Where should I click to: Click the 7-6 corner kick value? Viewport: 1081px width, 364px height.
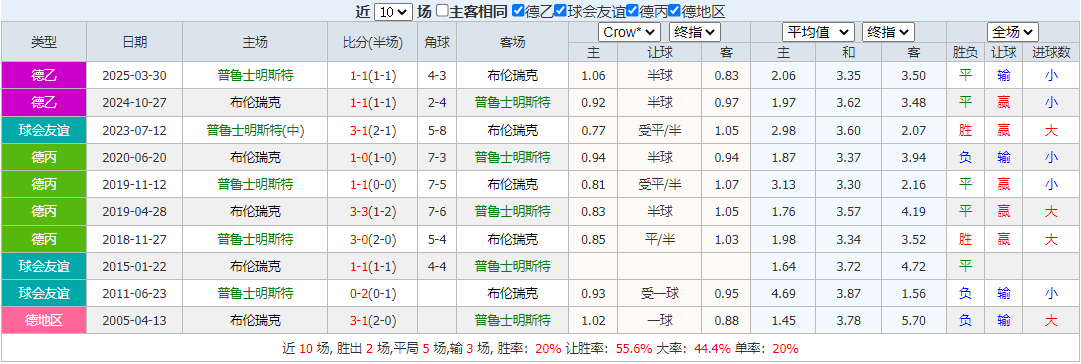click(x=437, y=212)
